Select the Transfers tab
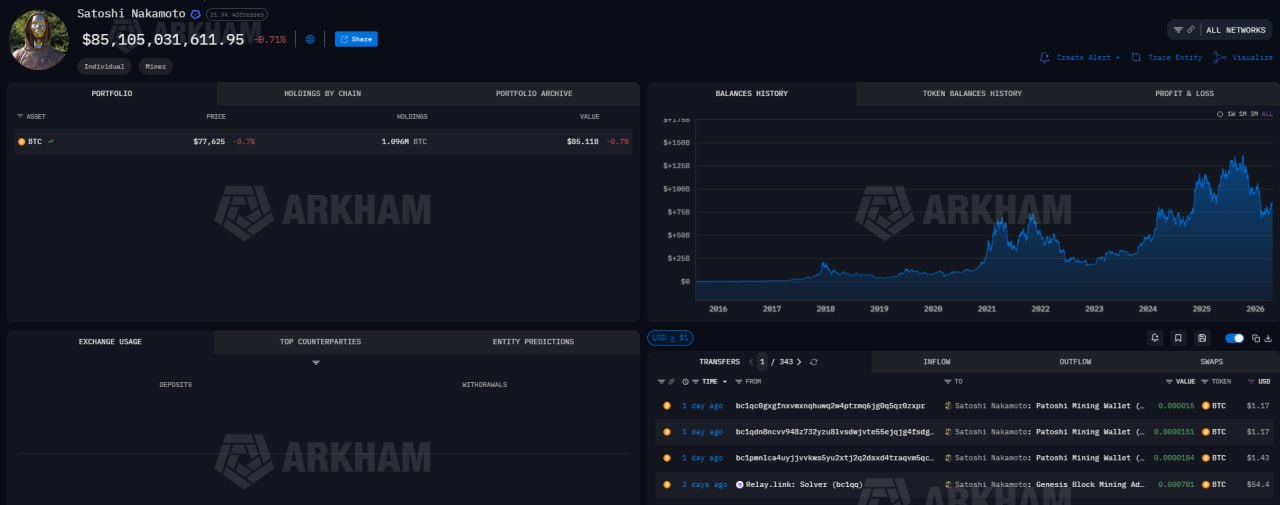The image size is (1280, 505). click(x=719, y=361)
